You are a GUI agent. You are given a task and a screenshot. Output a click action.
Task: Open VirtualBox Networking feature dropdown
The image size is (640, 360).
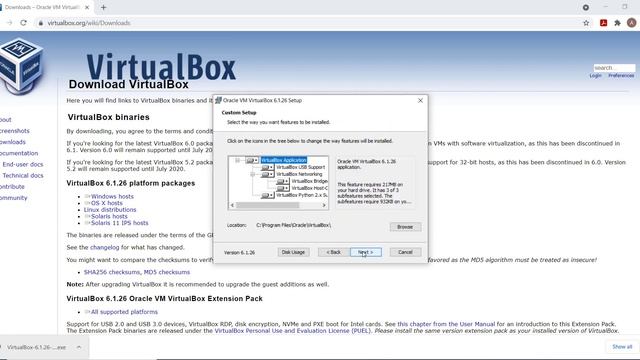[267, 174]
